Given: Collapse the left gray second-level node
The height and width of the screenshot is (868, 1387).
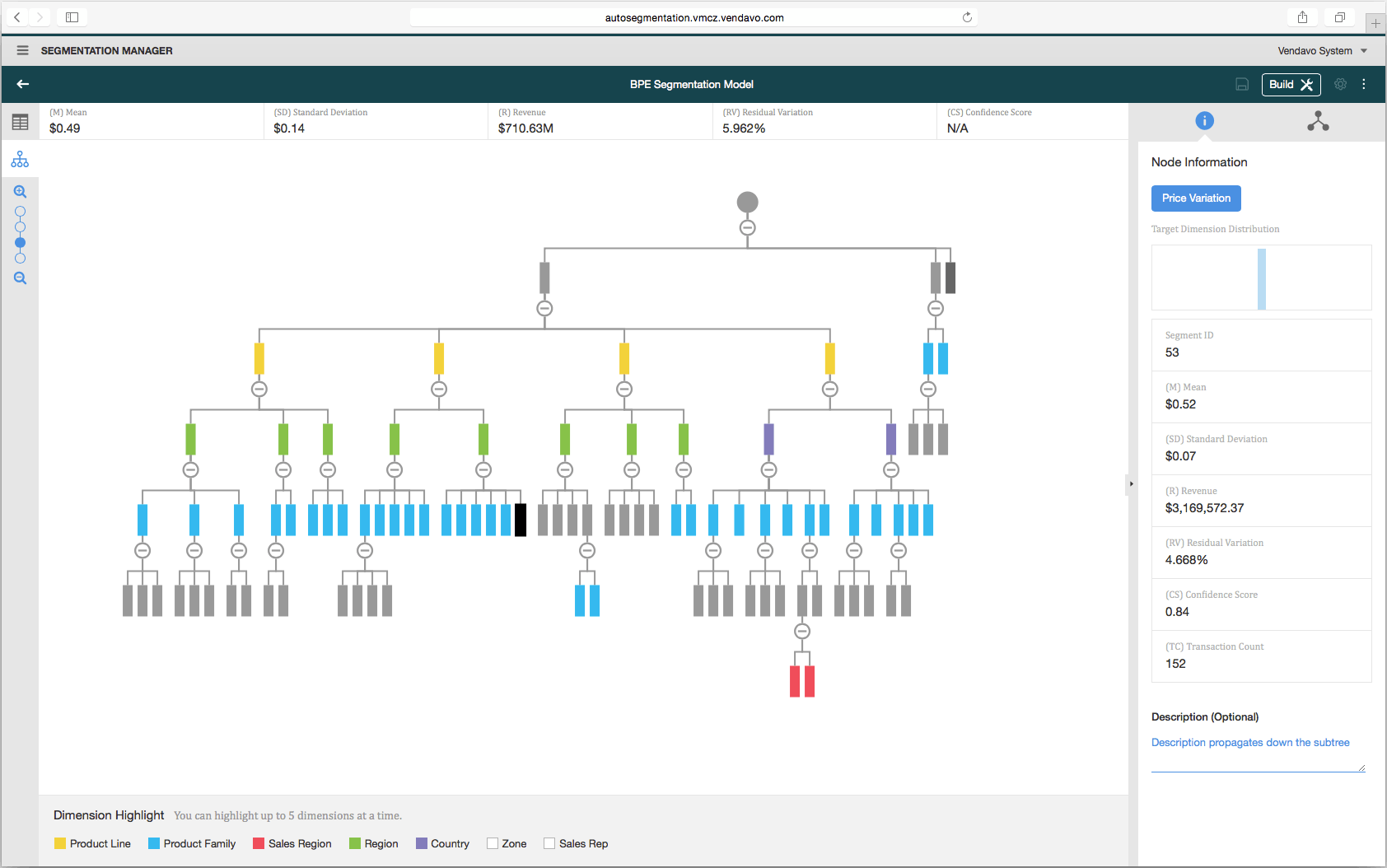Looking at the screenshot, I should click(544, 308).
